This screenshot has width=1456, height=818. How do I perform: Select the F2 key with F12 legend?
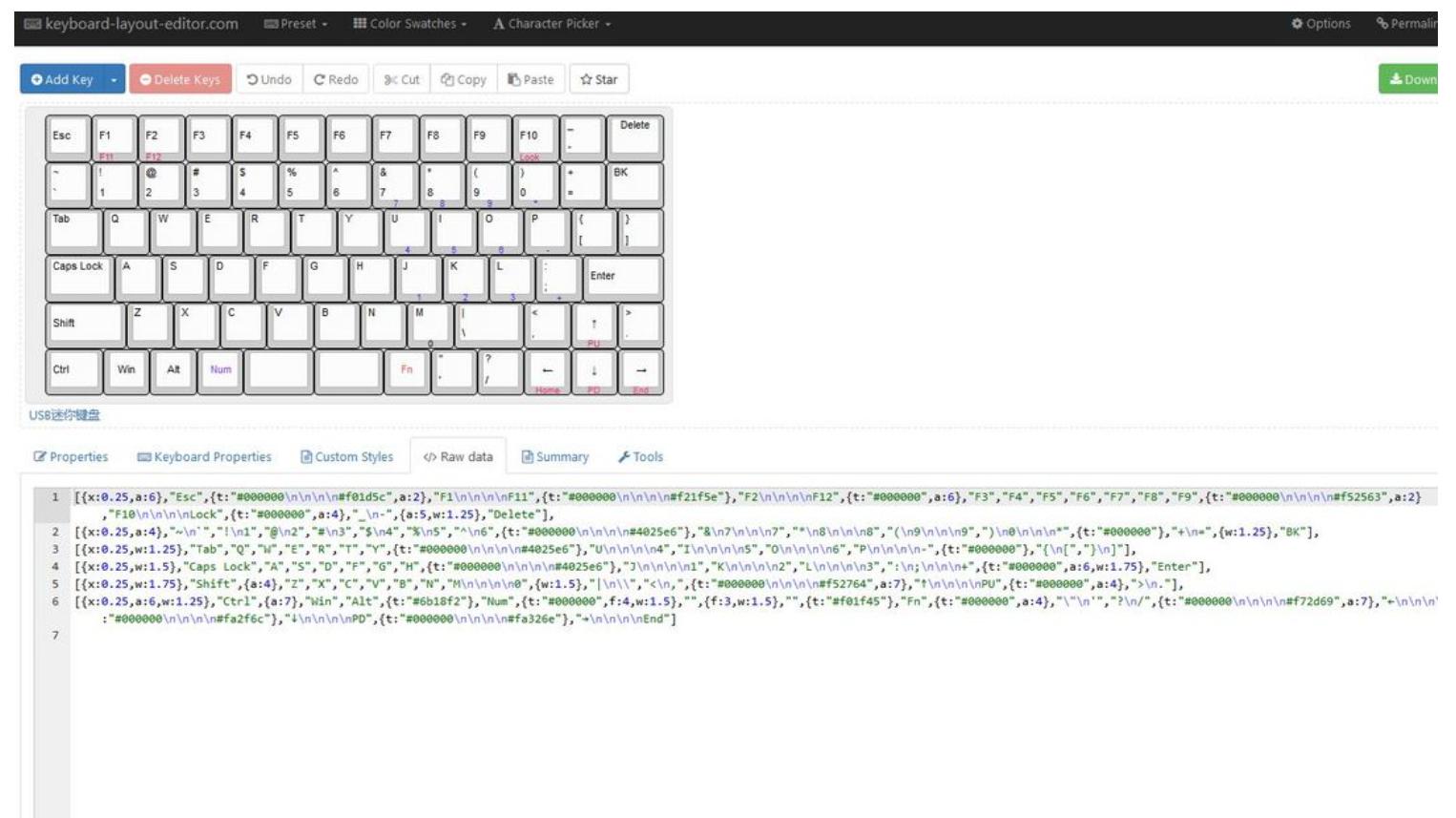[x=160, y=137]
